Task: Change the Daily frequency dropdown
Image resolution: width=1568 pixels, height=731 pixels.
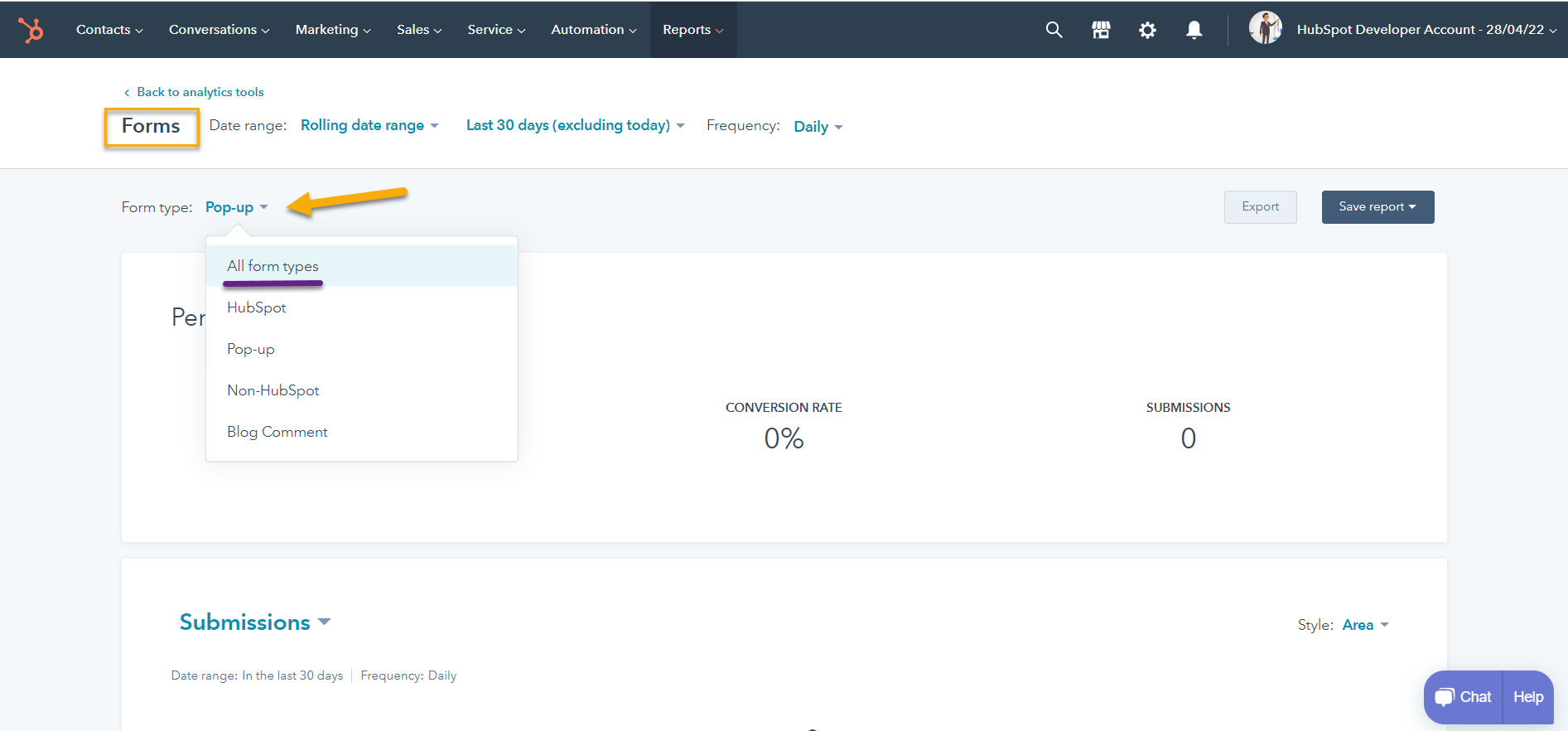Action: point(818,127)
